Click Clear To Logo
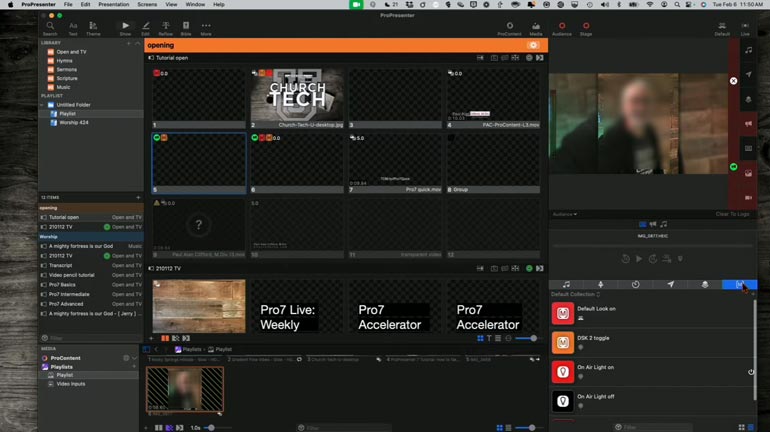770x432 pixels. tap(732, 214)
